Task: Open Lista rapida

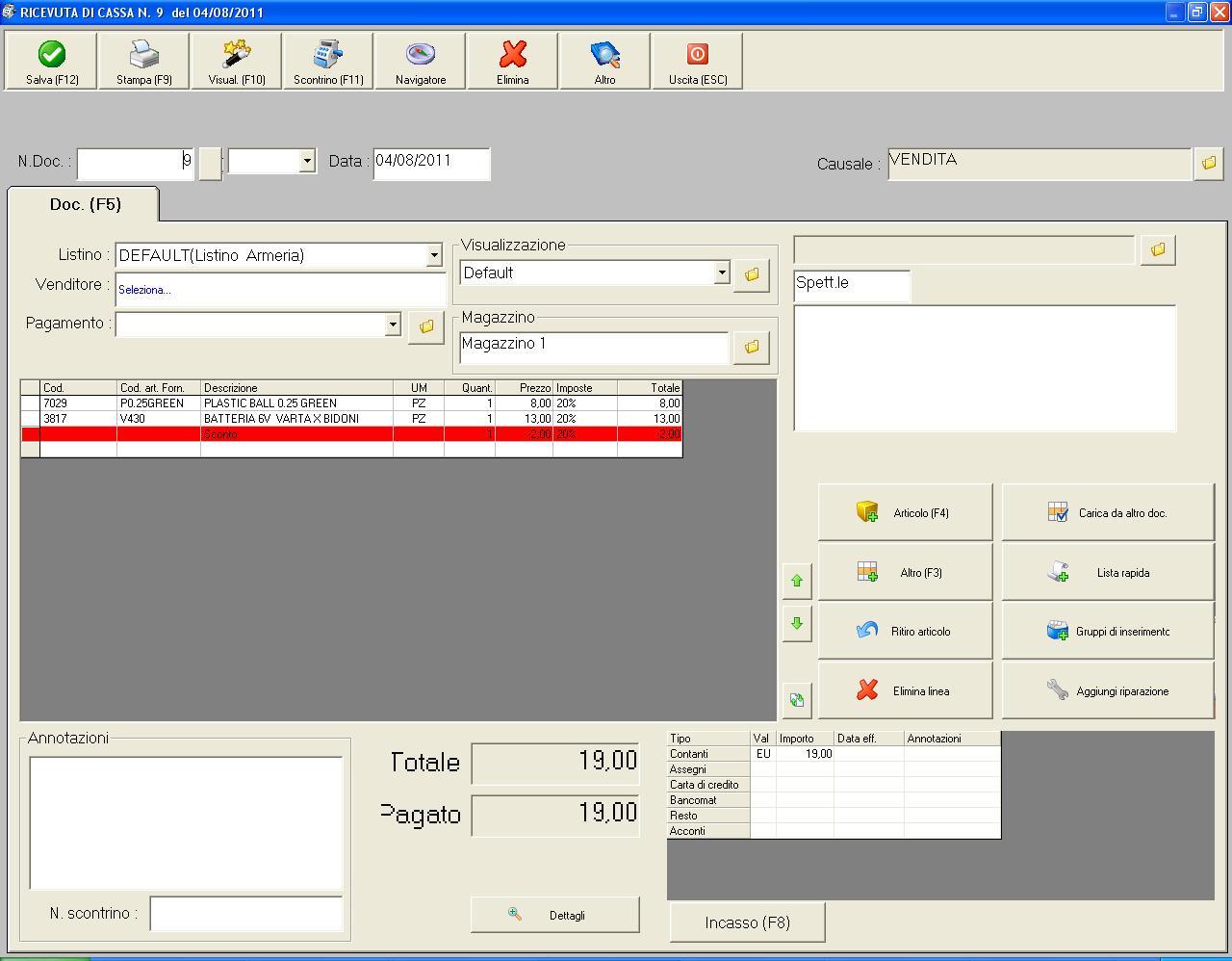Action: pyautogui.click(x=1108, y=572)
